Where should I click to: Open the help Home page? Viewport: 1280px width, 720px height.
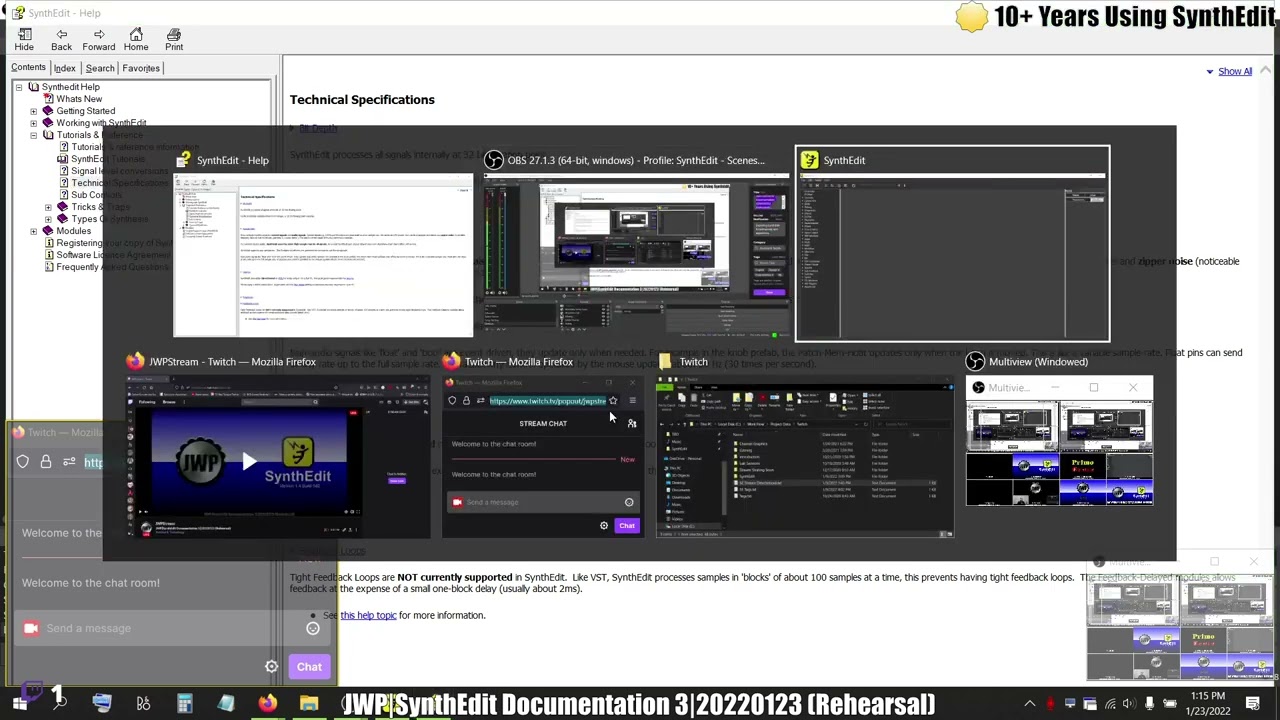136,39
